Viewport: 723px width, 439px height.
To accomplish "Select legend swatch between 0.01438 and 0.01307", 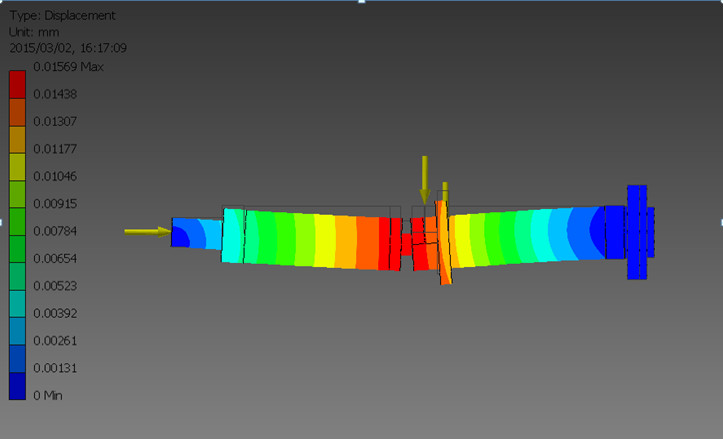I will 17,112.
